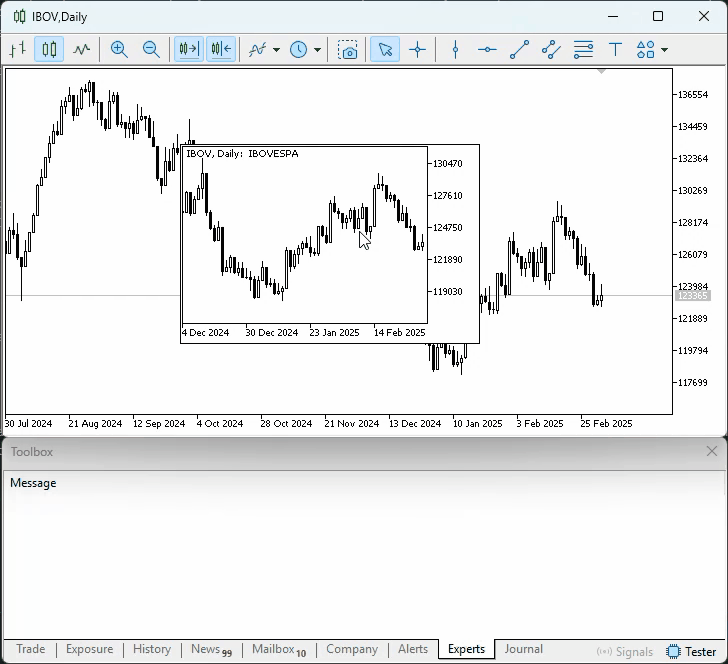Select the crosshair tool
This screenshot has width=728, height=664.
(x=417, y=49)
